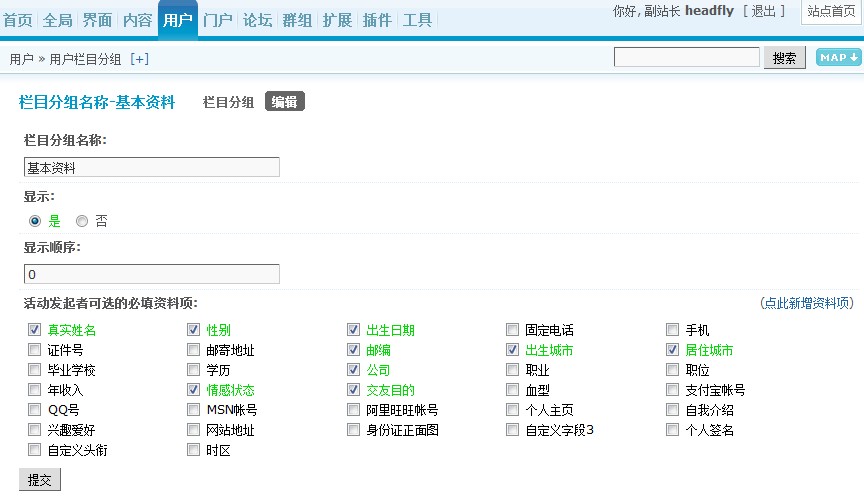Screen dimensions: 864x502
Task: Click the 显示顺序 input field
Action: 152,274
